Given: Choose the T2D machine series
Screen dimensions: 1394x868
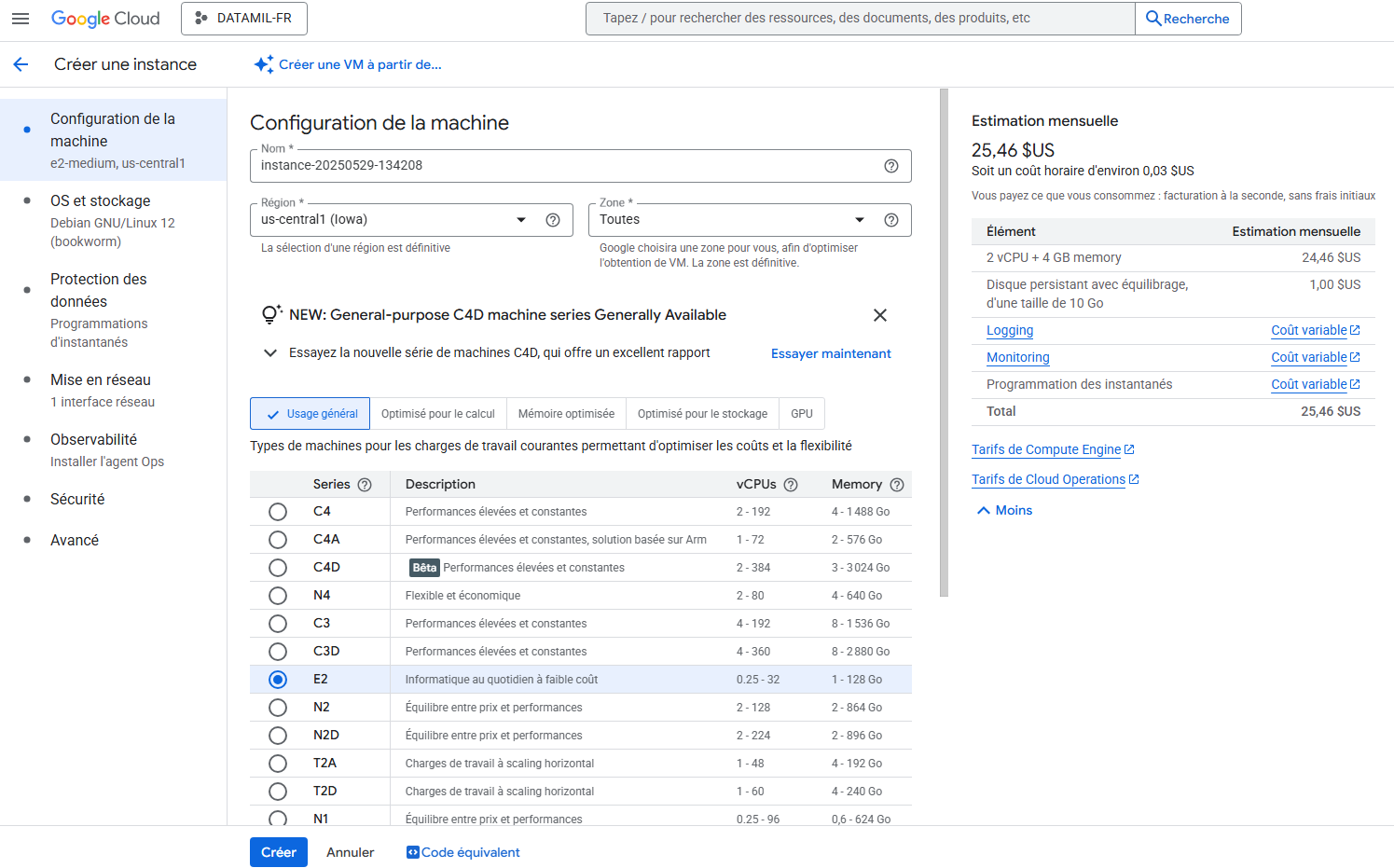Looking at the screenshot, I should pos(277,791).
